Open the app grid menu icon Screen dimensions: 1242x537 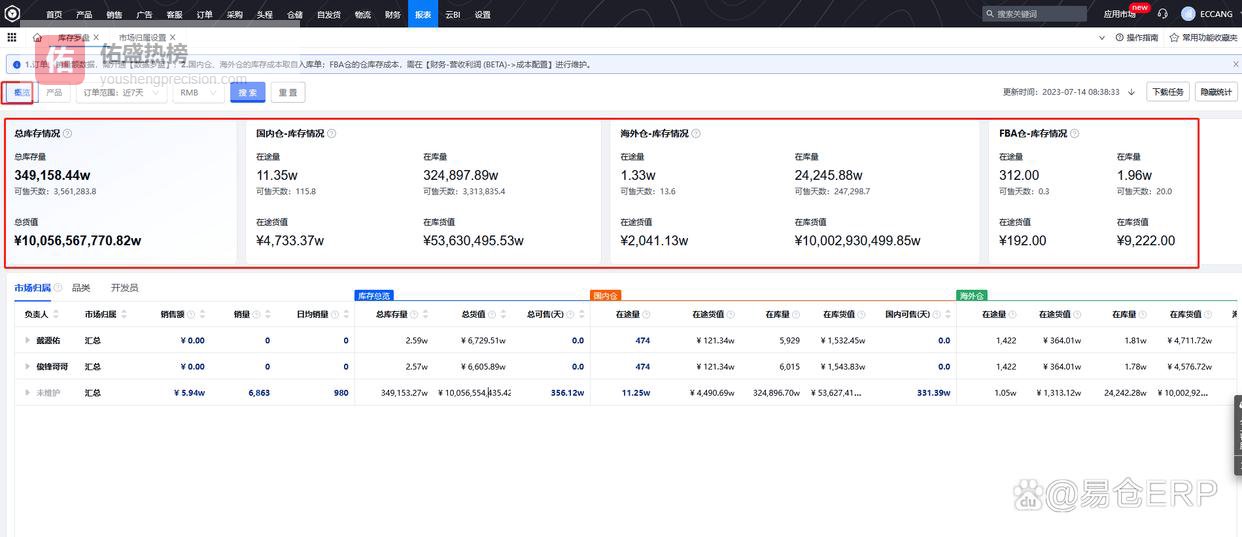[x=12, y=37]
